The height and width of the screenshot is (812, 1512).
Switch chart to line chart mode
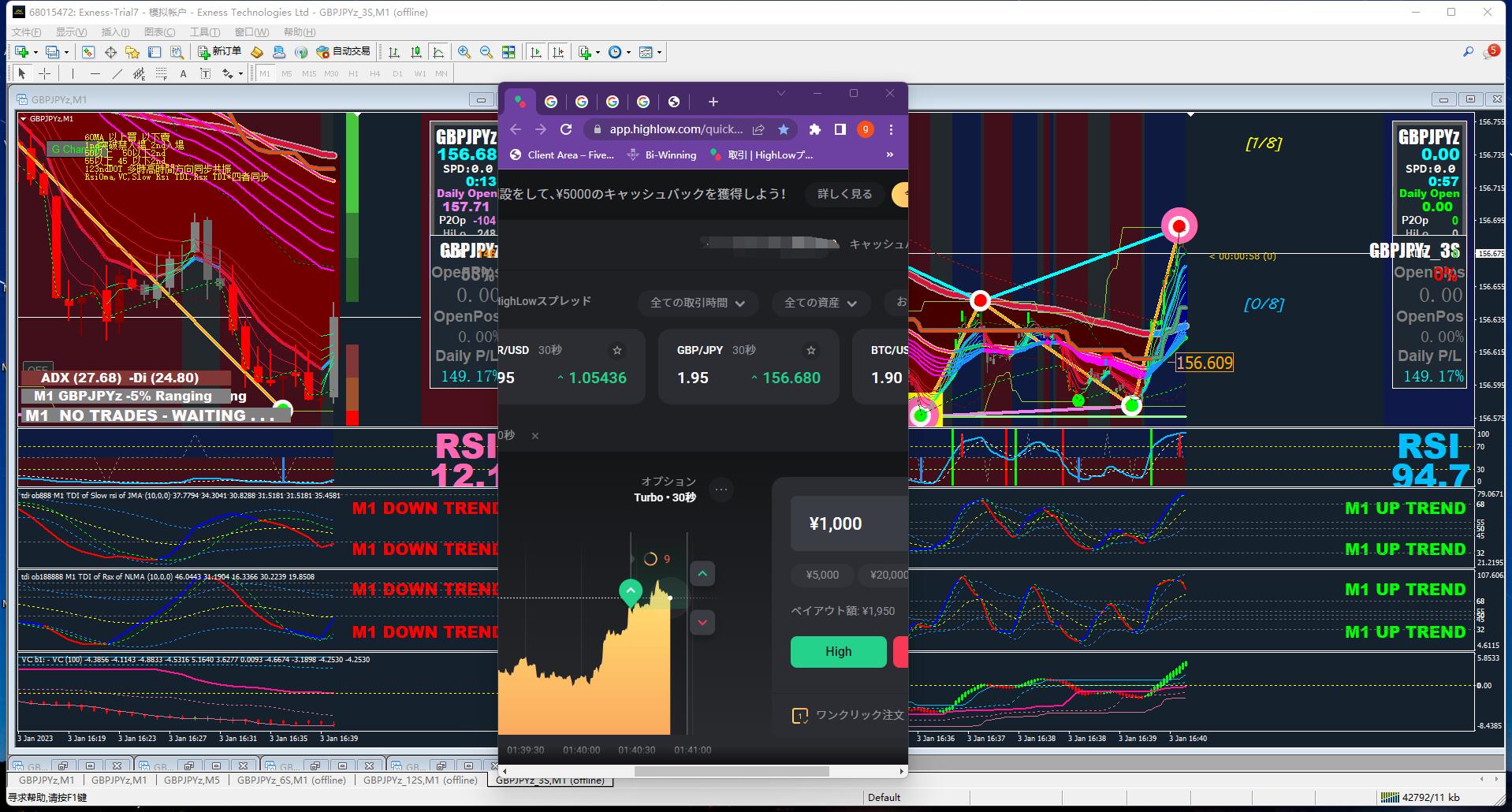click(438, 52)
